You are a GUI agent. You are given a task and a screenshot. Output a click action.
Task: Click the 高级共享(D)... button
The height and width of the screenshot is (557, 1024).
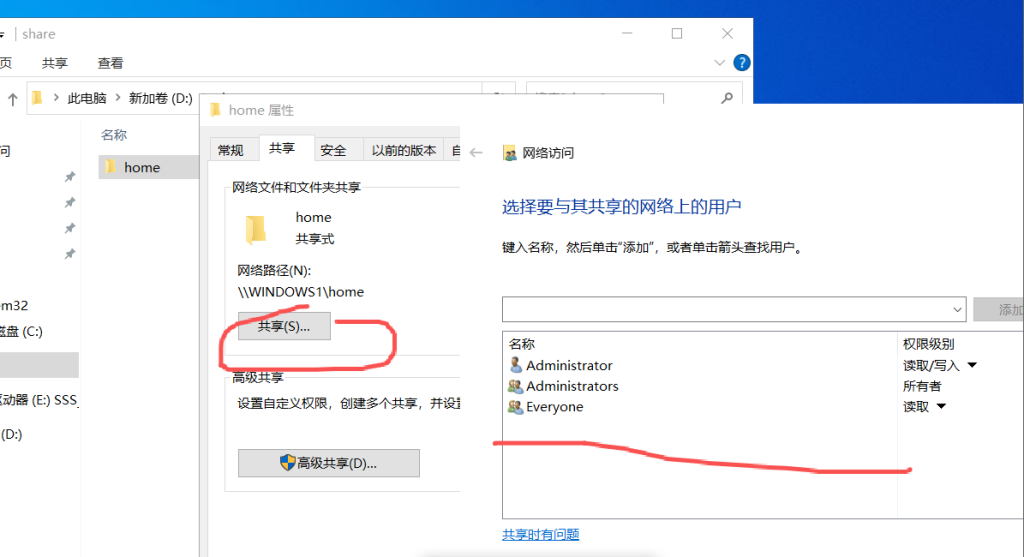[328, 463]
